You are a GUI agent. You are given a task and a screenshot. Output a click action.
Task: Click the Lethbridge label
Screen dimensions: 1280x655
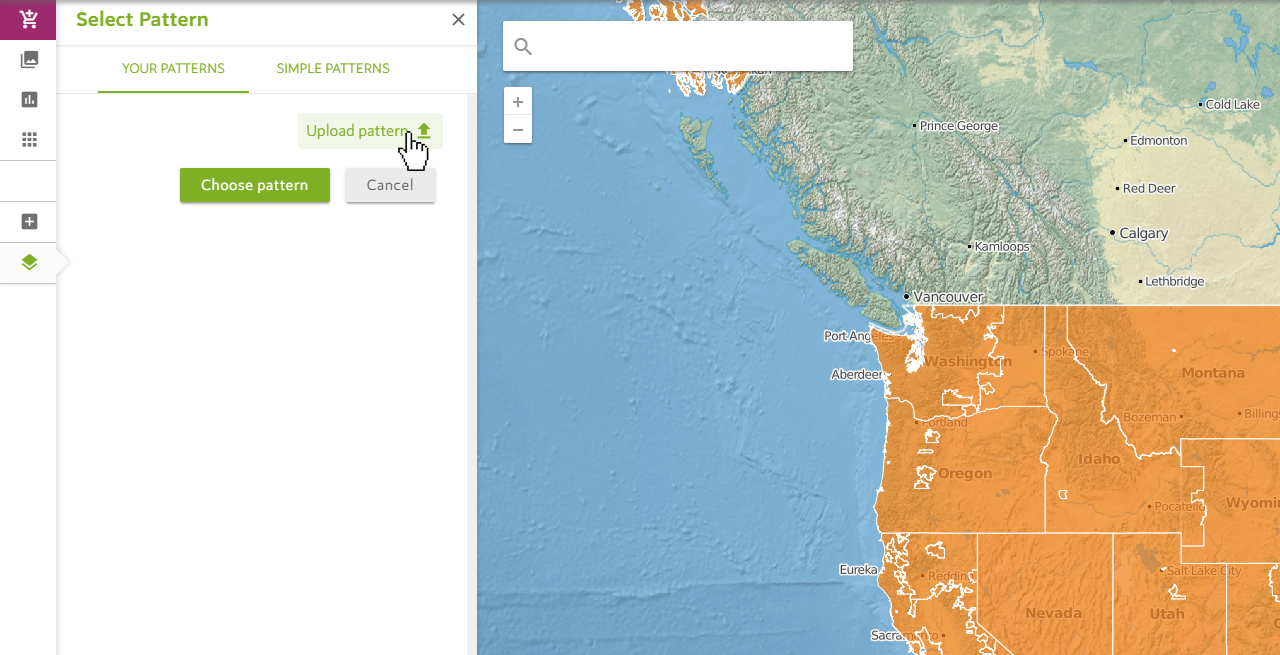click(1175, 281)
